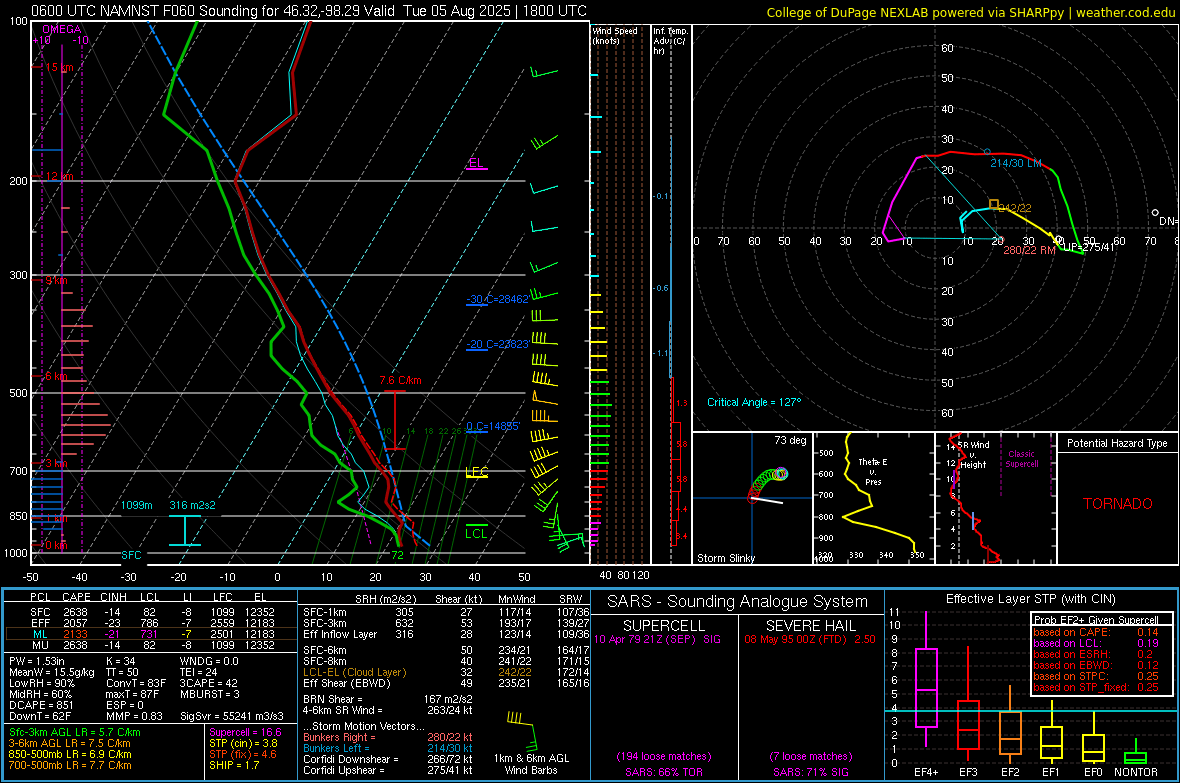1180x783 pixels.
Task: Select the magenta EL level marker
Action: point(476,163)
